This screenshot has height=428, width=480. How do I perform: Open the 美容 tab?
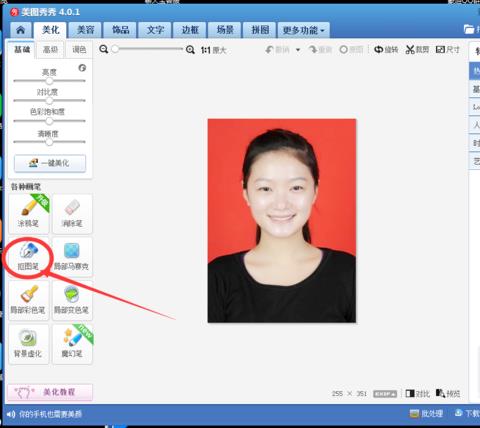pos(86,30)
